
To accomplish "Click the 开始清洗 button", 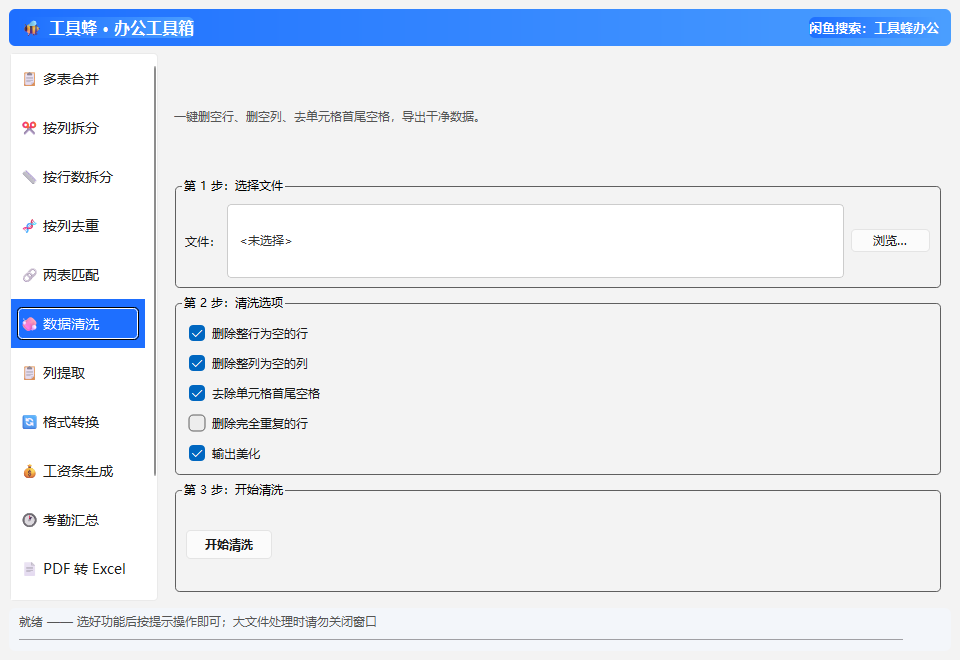I will (229, 544).
